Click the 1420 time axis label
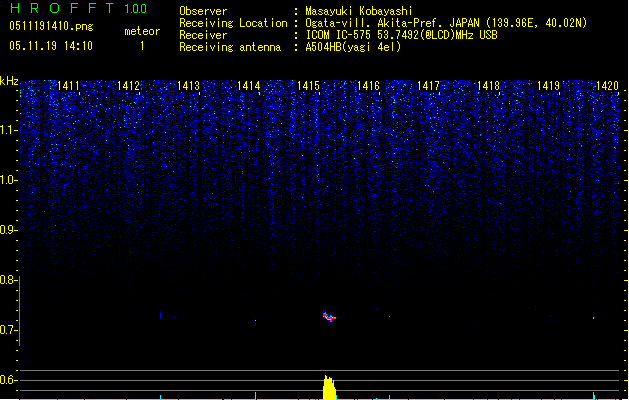The width and height of the screenshot is (629, 400). point(607,86)
